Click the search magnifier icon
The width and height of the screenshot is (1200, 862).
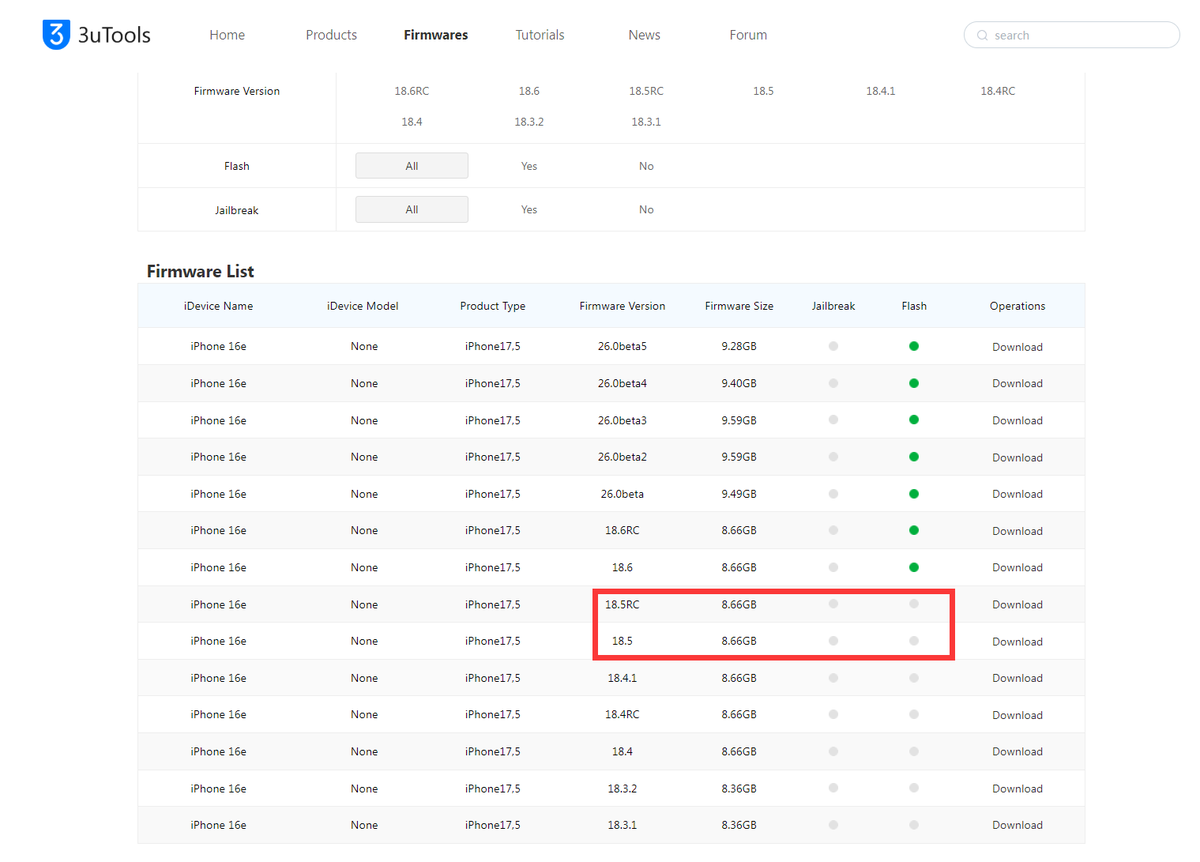982,35
